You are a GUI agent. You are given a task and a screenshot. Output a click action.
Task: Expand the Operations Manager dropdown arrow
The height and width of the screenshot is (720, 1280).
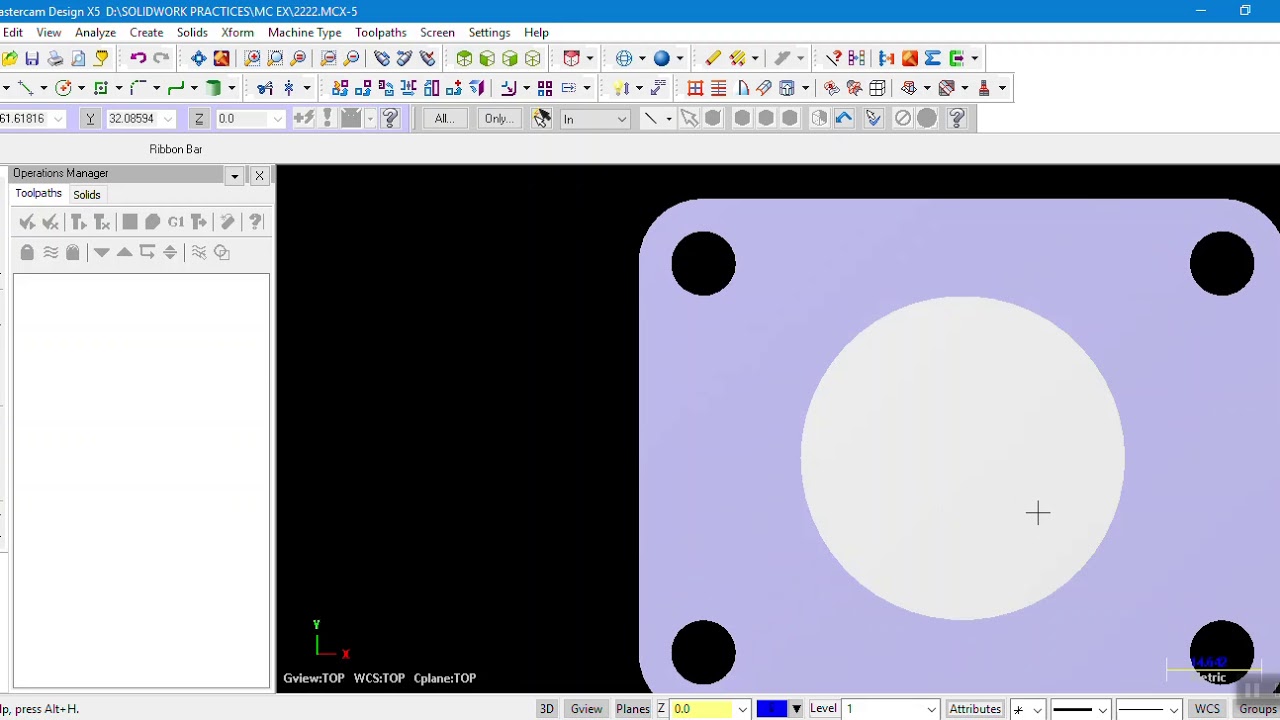pos(234,175)
